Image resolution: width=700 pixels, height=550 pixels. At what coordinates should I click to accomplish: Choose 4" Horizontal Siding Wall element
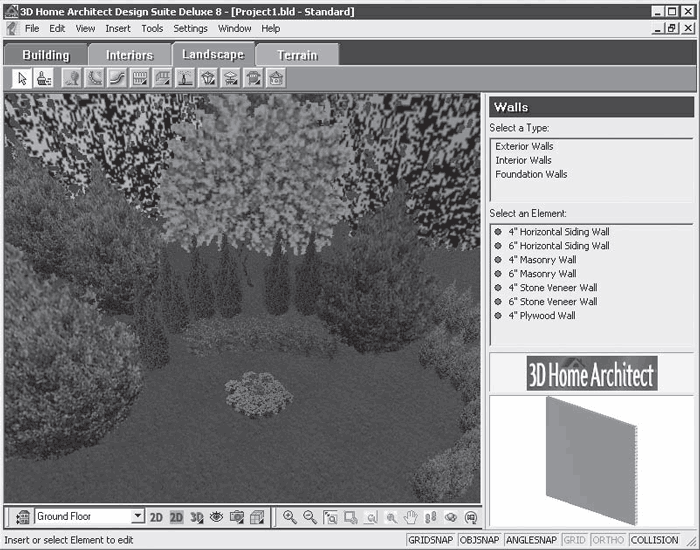552,232
